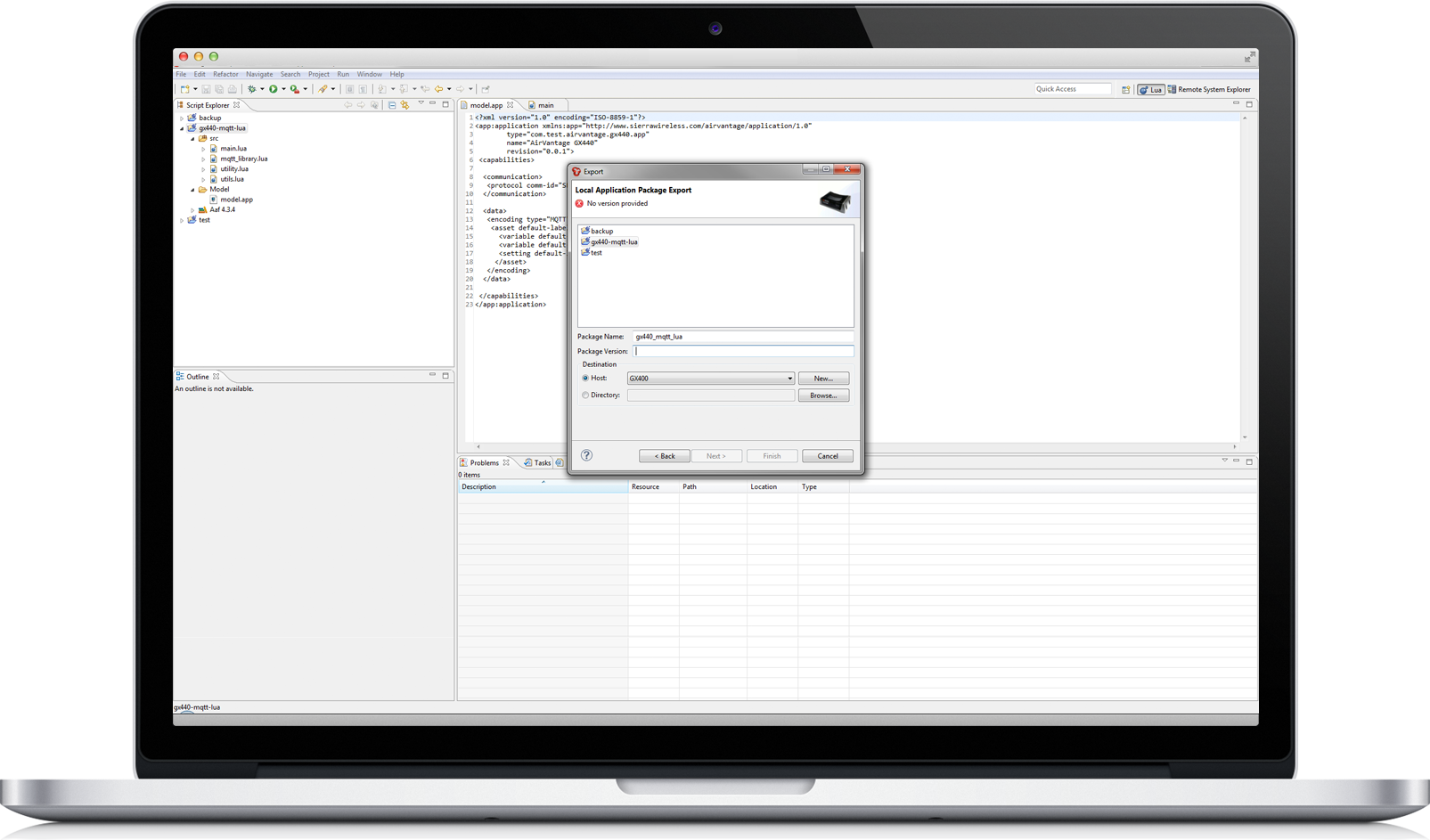Screen dimensions: 1430x840
Task: Click the green Run toolbar icon
Action: pyautogui.click(x=274, y=89)
